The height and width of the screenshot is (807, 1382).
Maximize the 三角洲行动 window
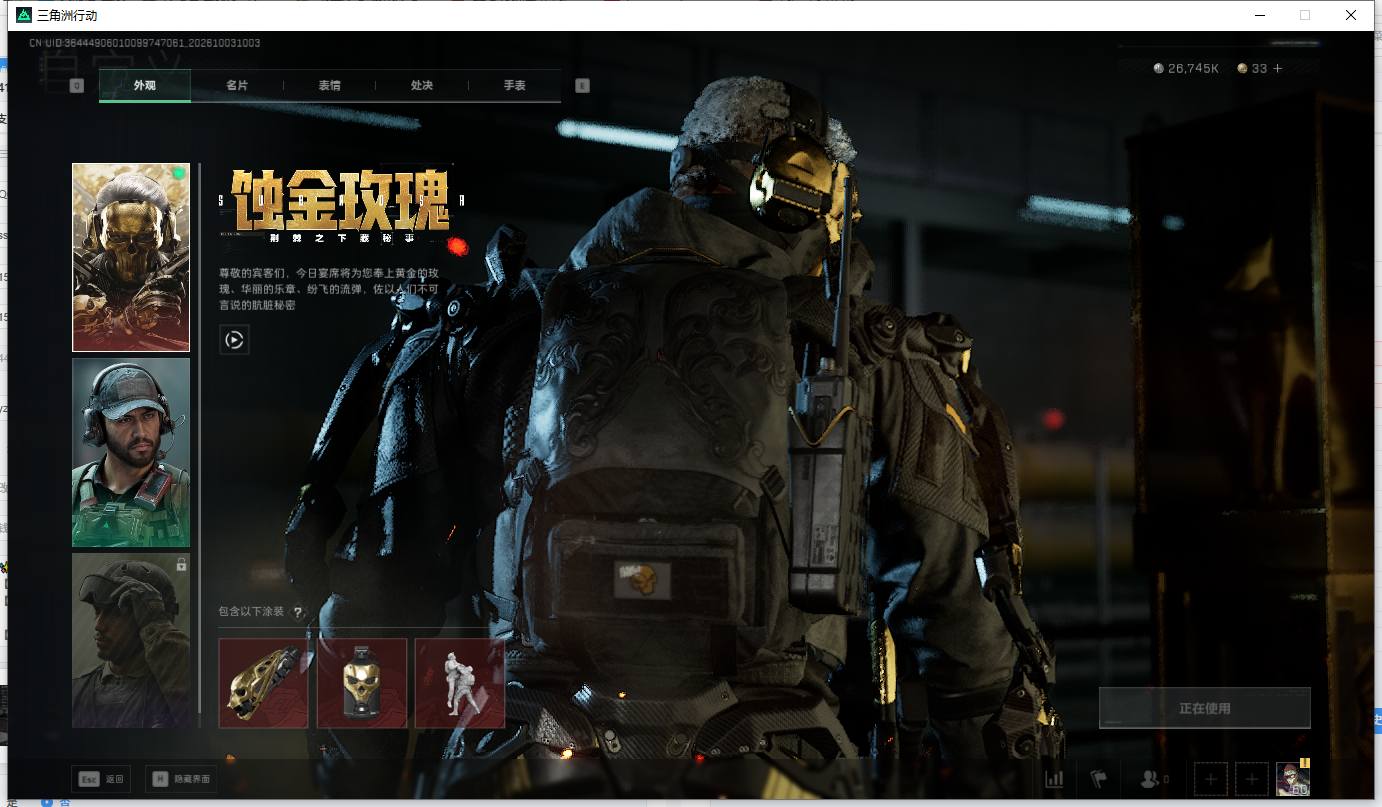pos(1305,15)
